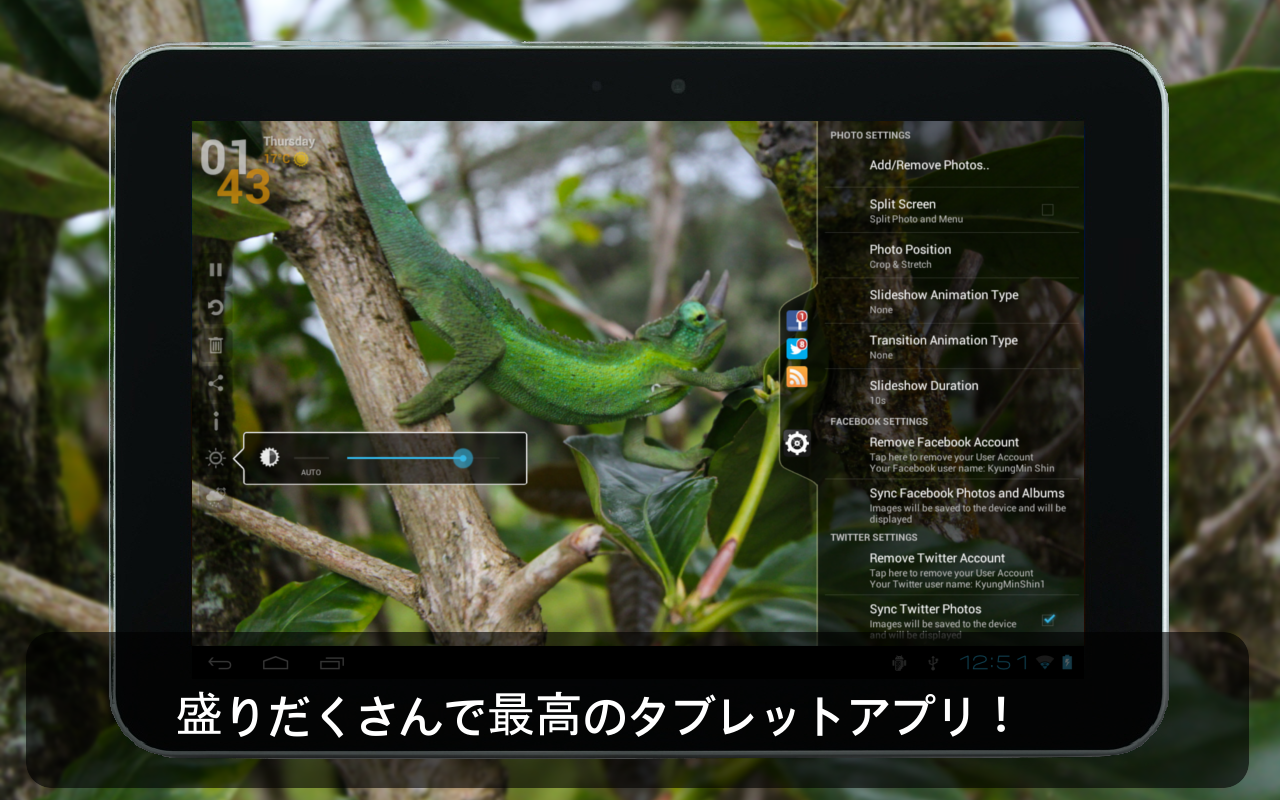Open Add/Remove Photos setting

[x=951, y=165]
